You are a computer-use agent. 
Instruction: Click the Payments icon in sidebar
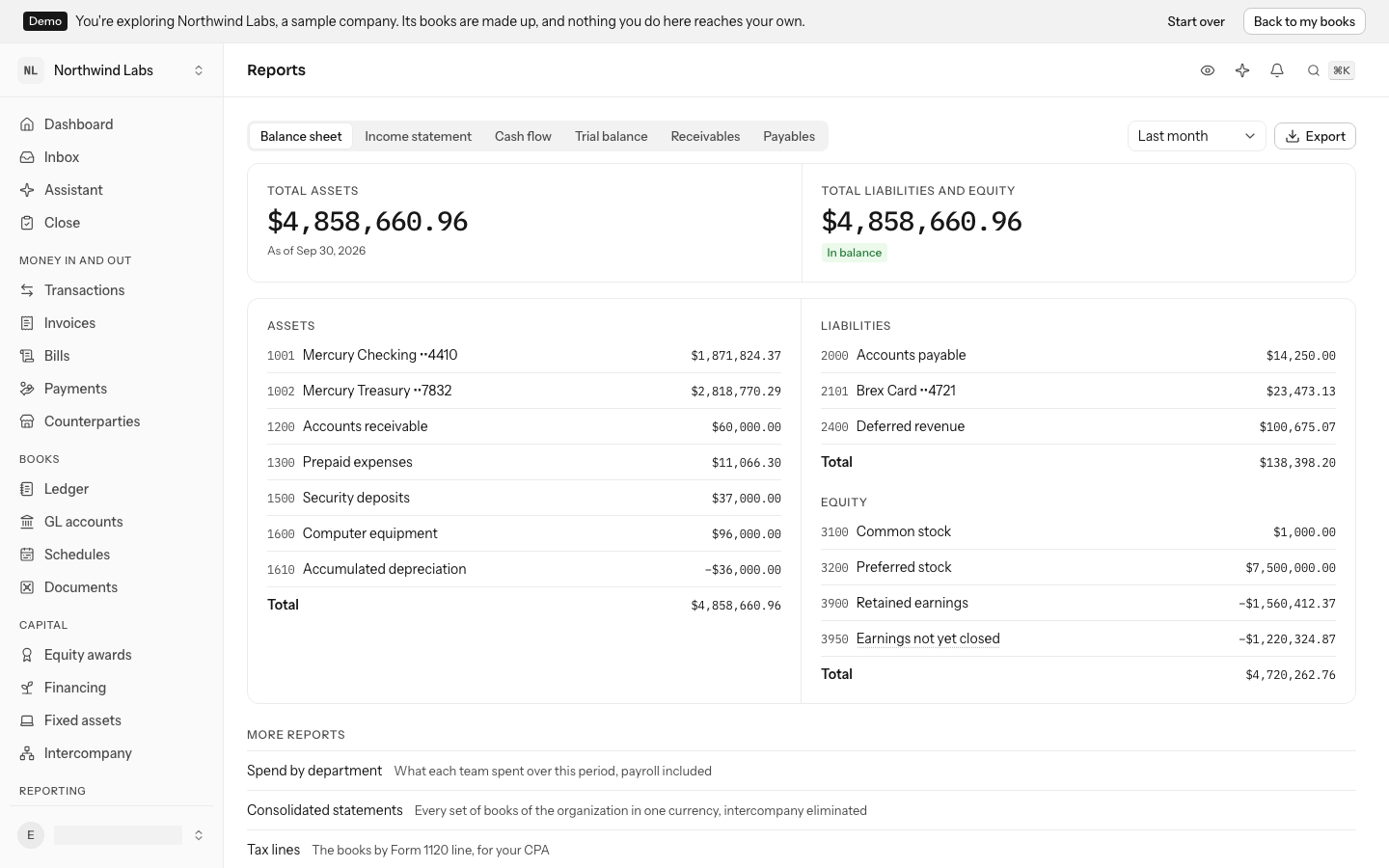pos(27,389)
